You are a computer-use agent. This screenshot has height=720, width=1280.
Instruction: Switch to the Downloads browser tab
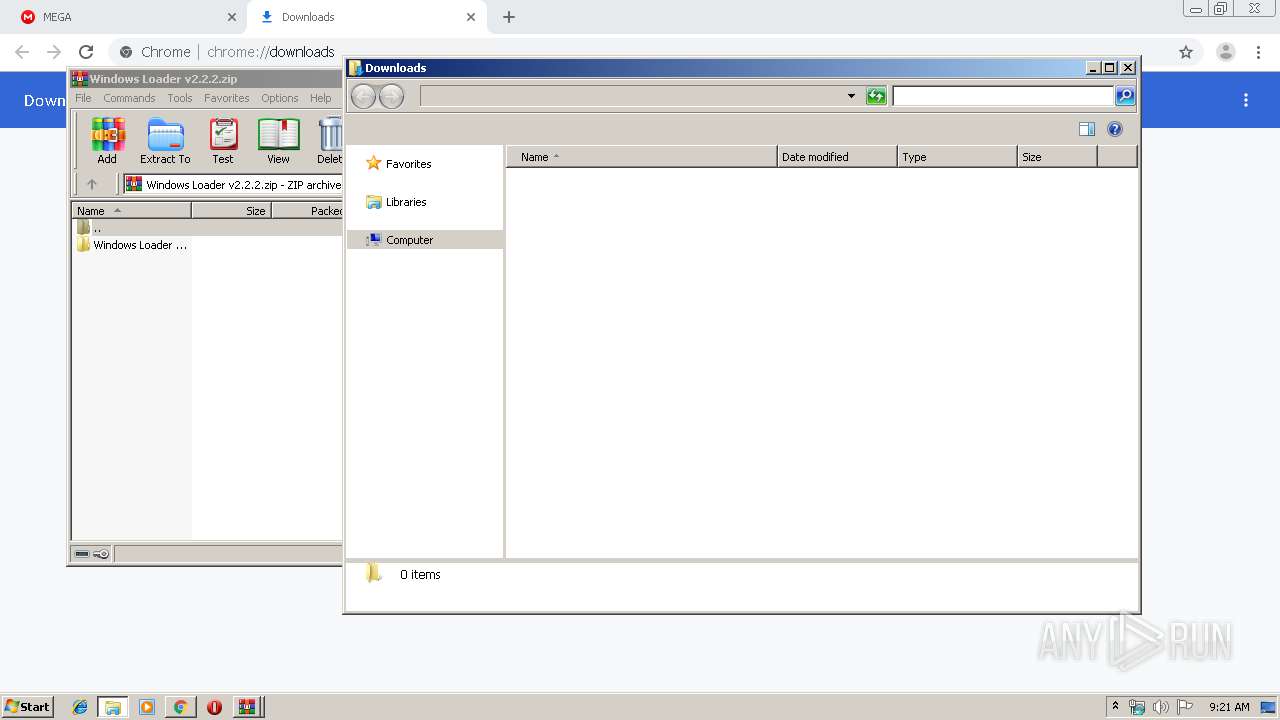(365, 17)
